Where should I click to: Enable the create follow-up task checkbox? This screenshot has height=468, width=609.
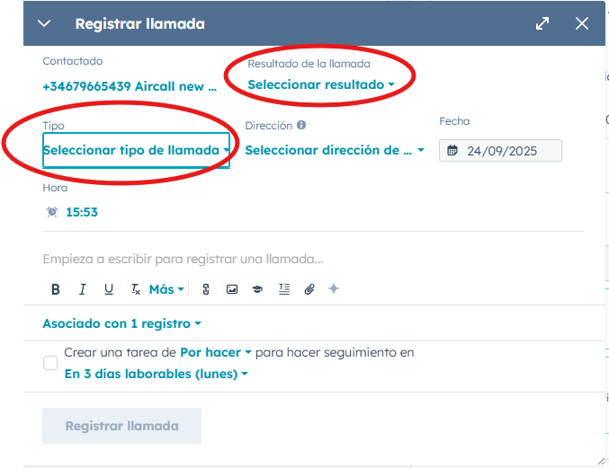coord(50,363)
